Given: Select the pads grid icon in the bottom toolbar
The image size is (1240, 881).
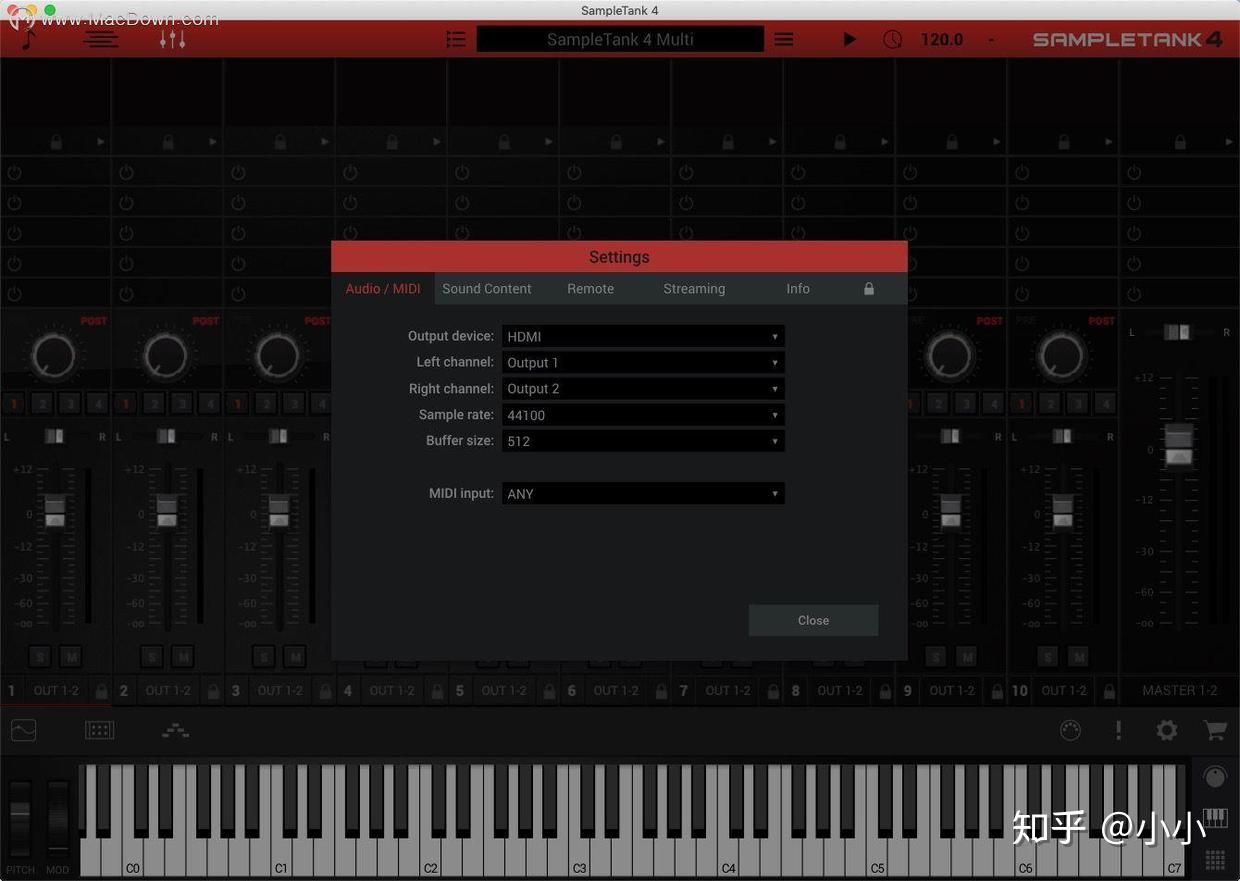Looking at the screenshot, I should pyautogui.click(x=98, y=730).
